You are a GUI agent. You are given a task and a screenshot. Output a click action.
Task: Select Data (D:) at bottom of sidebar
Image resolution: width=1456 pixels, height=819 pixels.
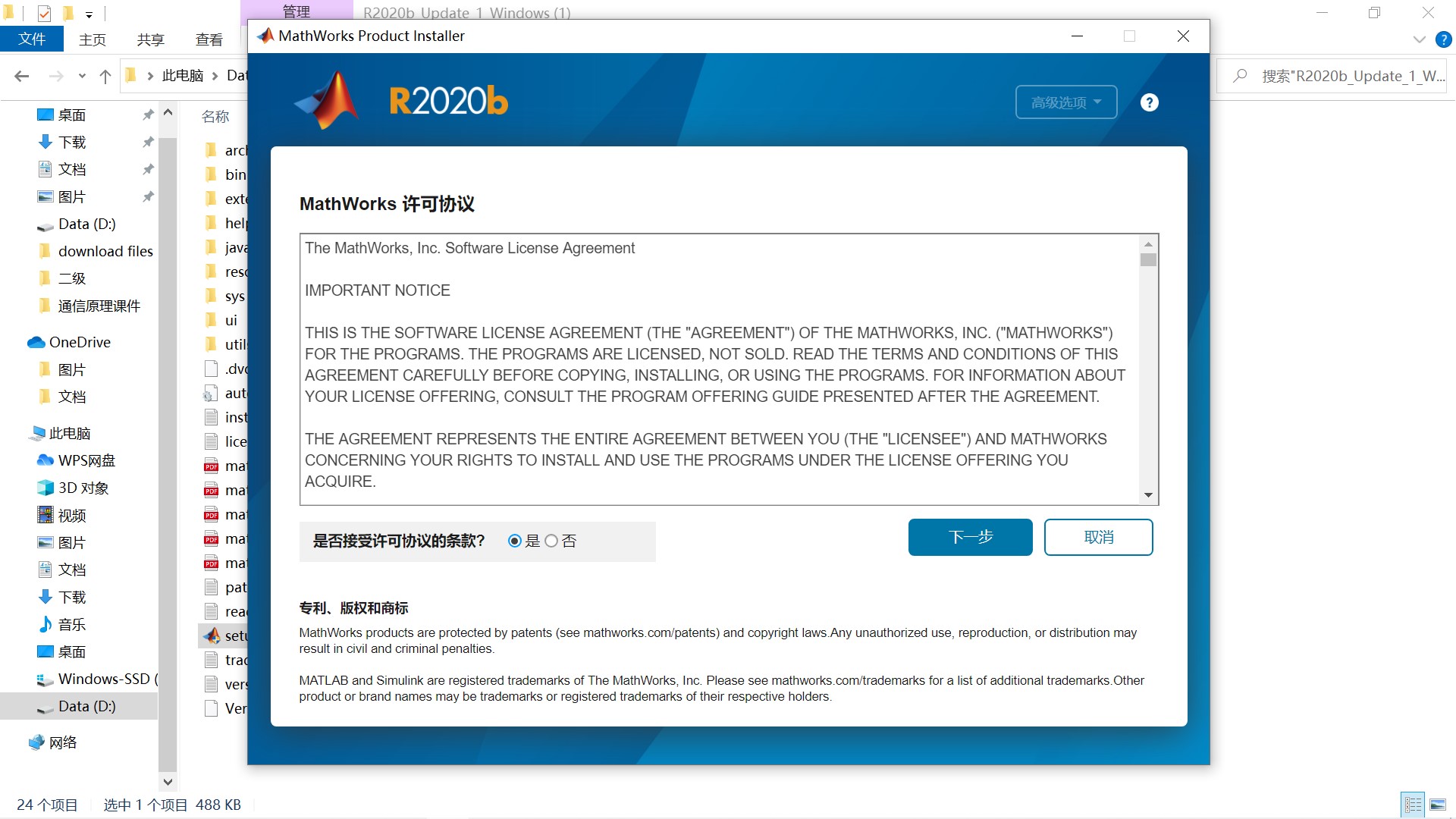[x=79, y=706]
